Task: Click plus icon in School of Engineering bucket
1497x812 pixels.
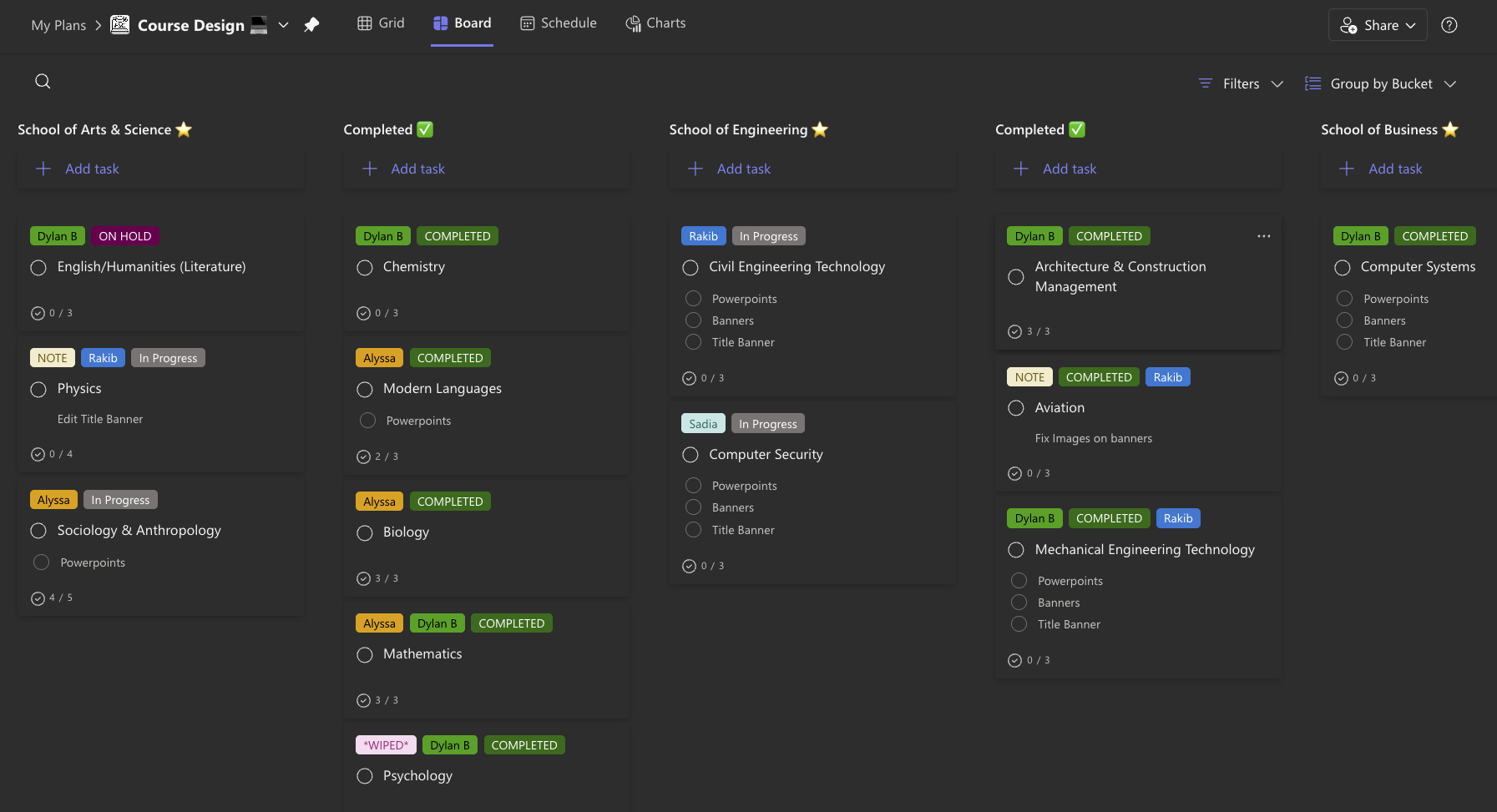Action: point(695,169)
